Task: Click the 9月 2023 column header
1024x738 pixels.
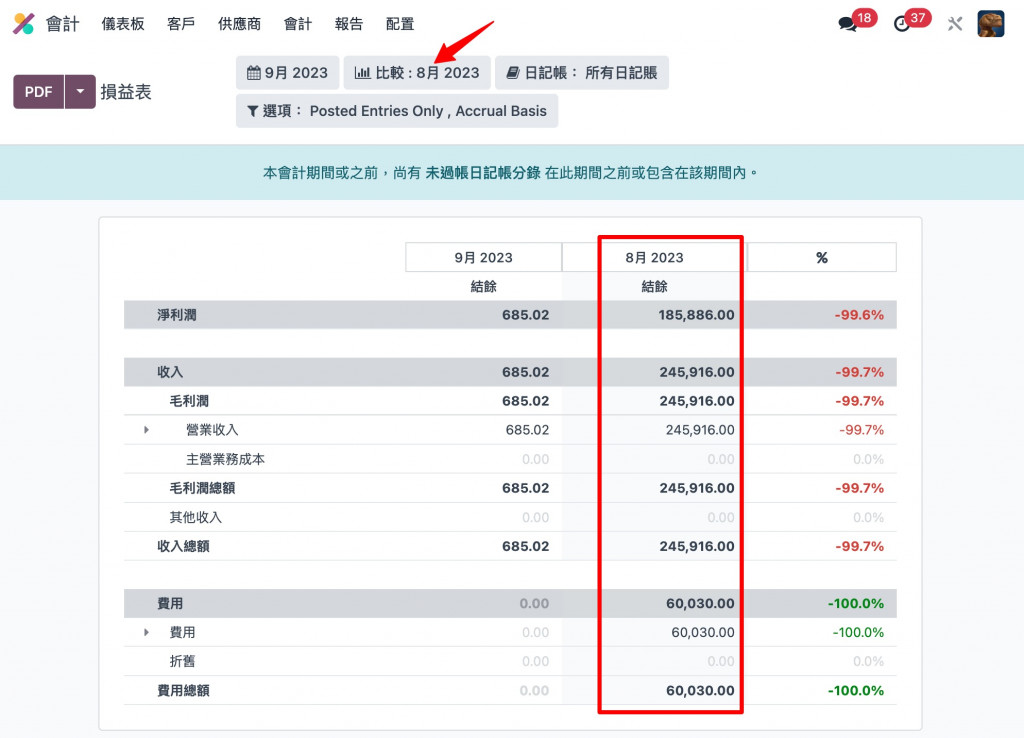Action: pos(483,257)
